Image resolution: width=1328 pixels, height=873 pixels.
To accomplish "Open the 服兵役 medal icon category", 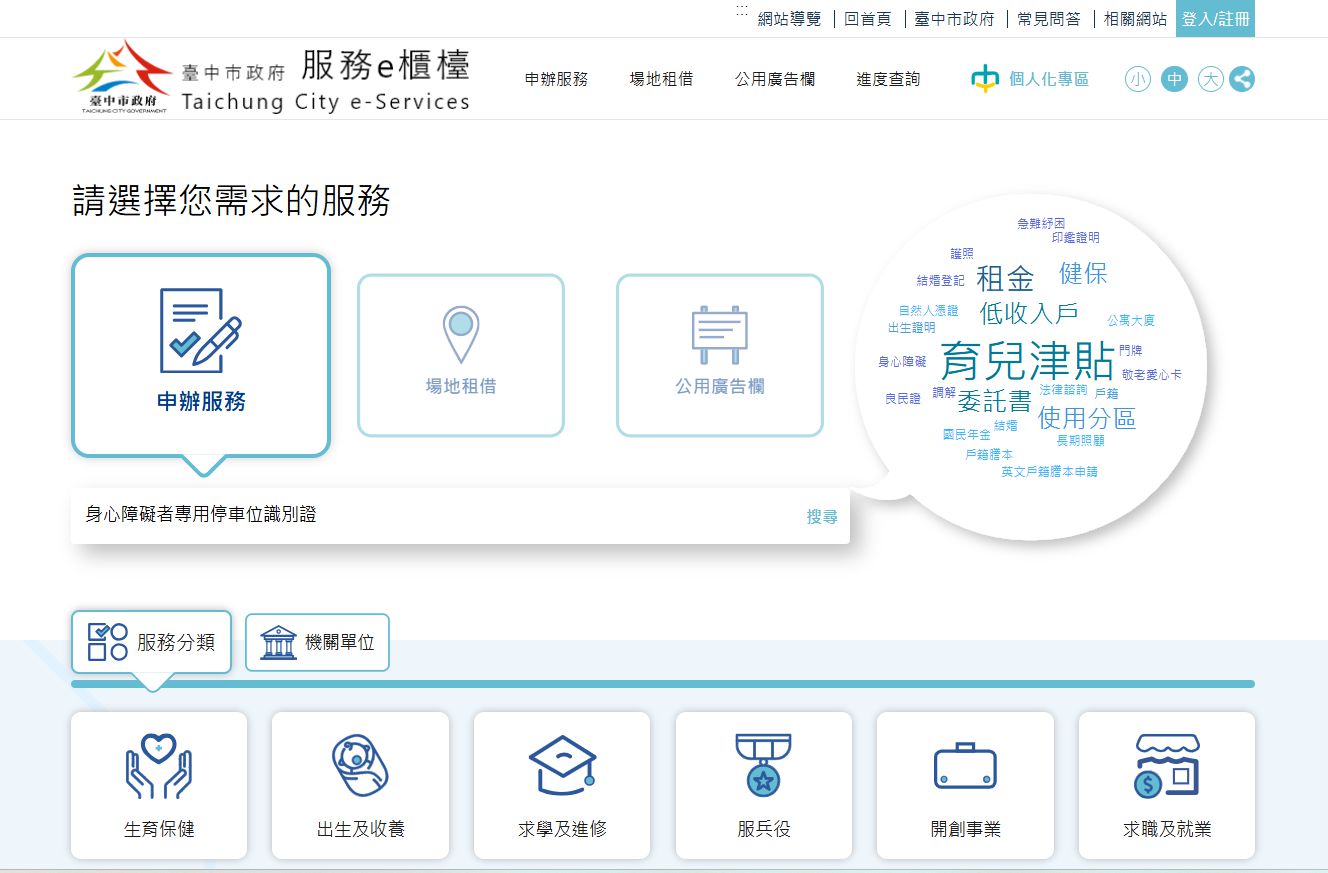I will pyautogui.click(x=764, y=785).
